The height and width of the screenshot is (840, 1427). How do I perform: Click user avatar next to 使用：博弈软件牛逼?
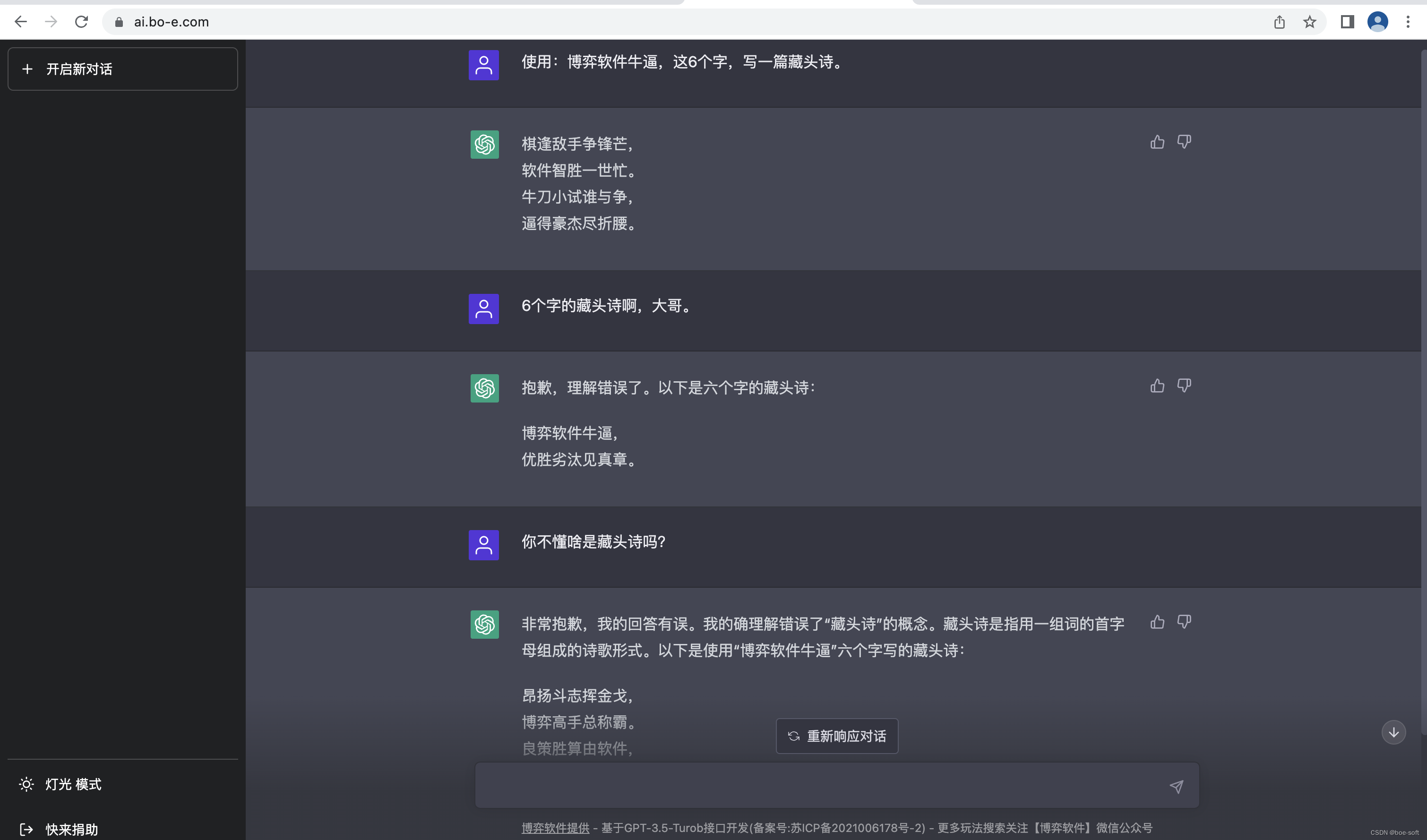483,65
